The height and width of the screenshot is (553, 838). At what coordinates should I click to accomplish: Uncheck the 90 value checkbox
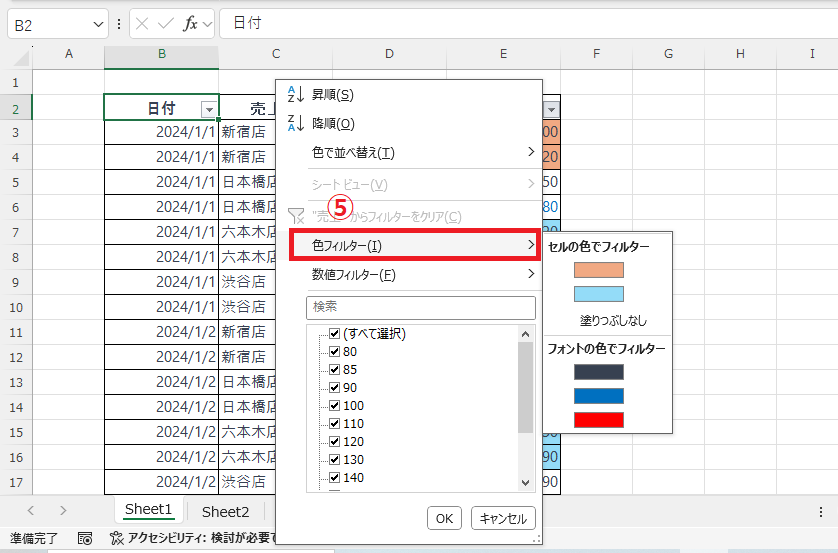pyautogui.click(x=335, y=387)
